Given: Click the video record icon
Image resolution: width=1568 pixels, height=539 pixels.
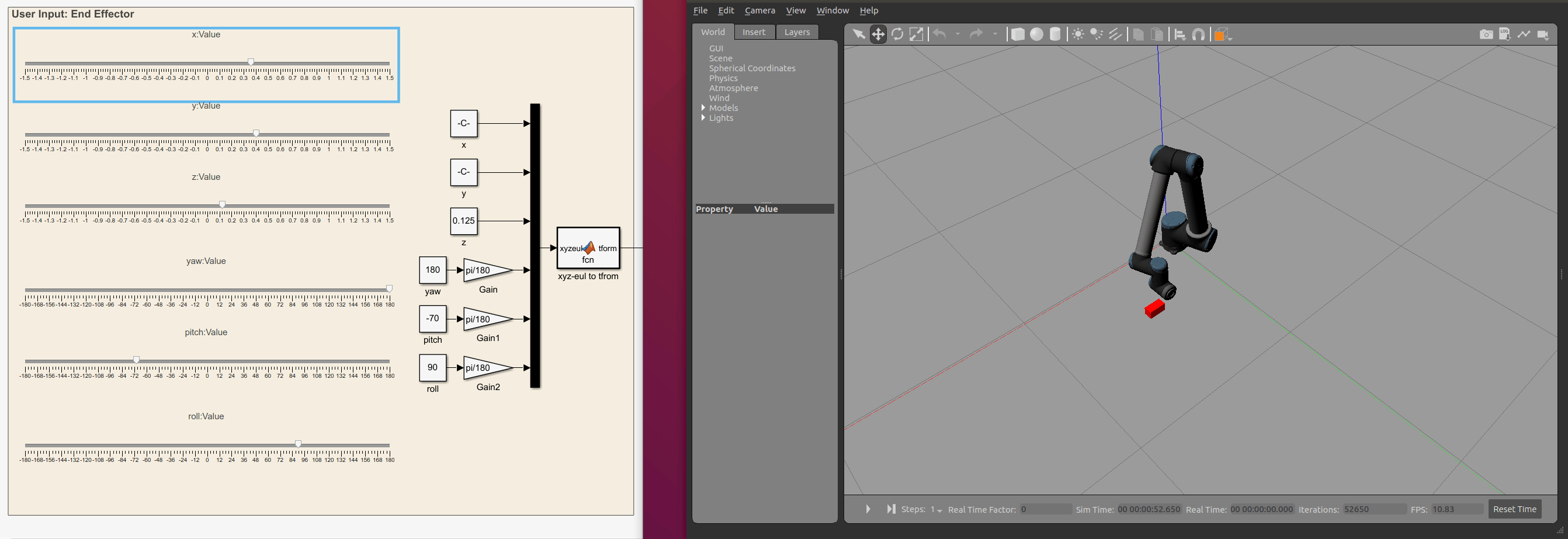Looking at the screenshot, I should pyautogui.click(x=1542, y=34).
